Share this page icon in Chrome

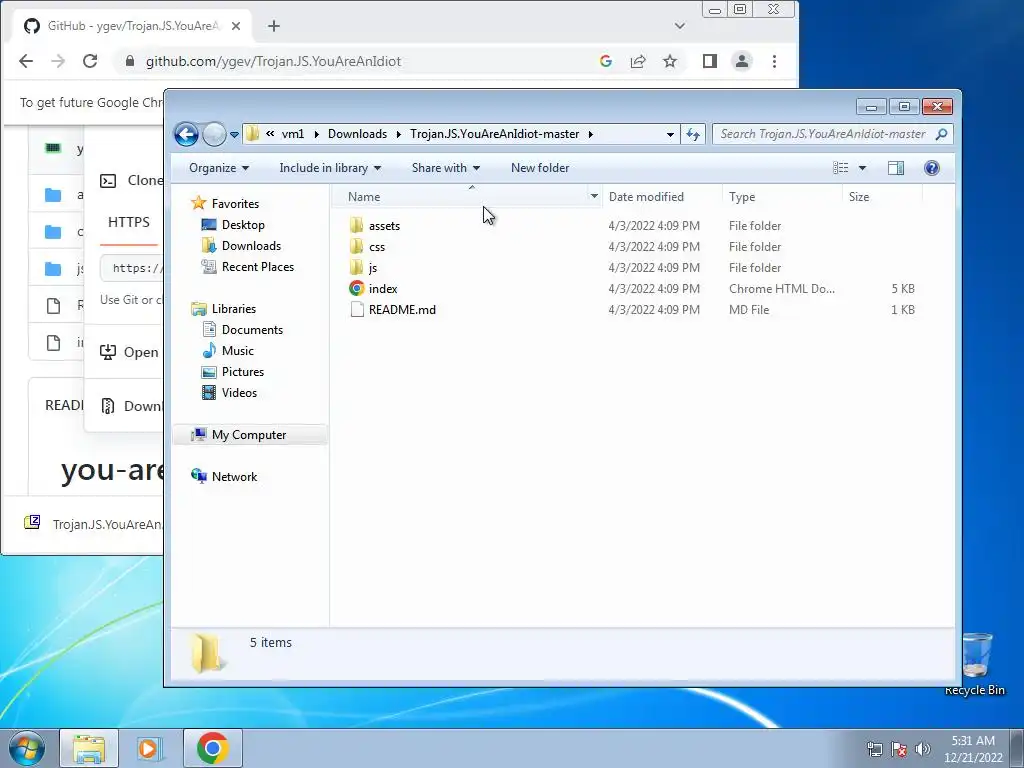pyautogui.click(x=638, y=61)
